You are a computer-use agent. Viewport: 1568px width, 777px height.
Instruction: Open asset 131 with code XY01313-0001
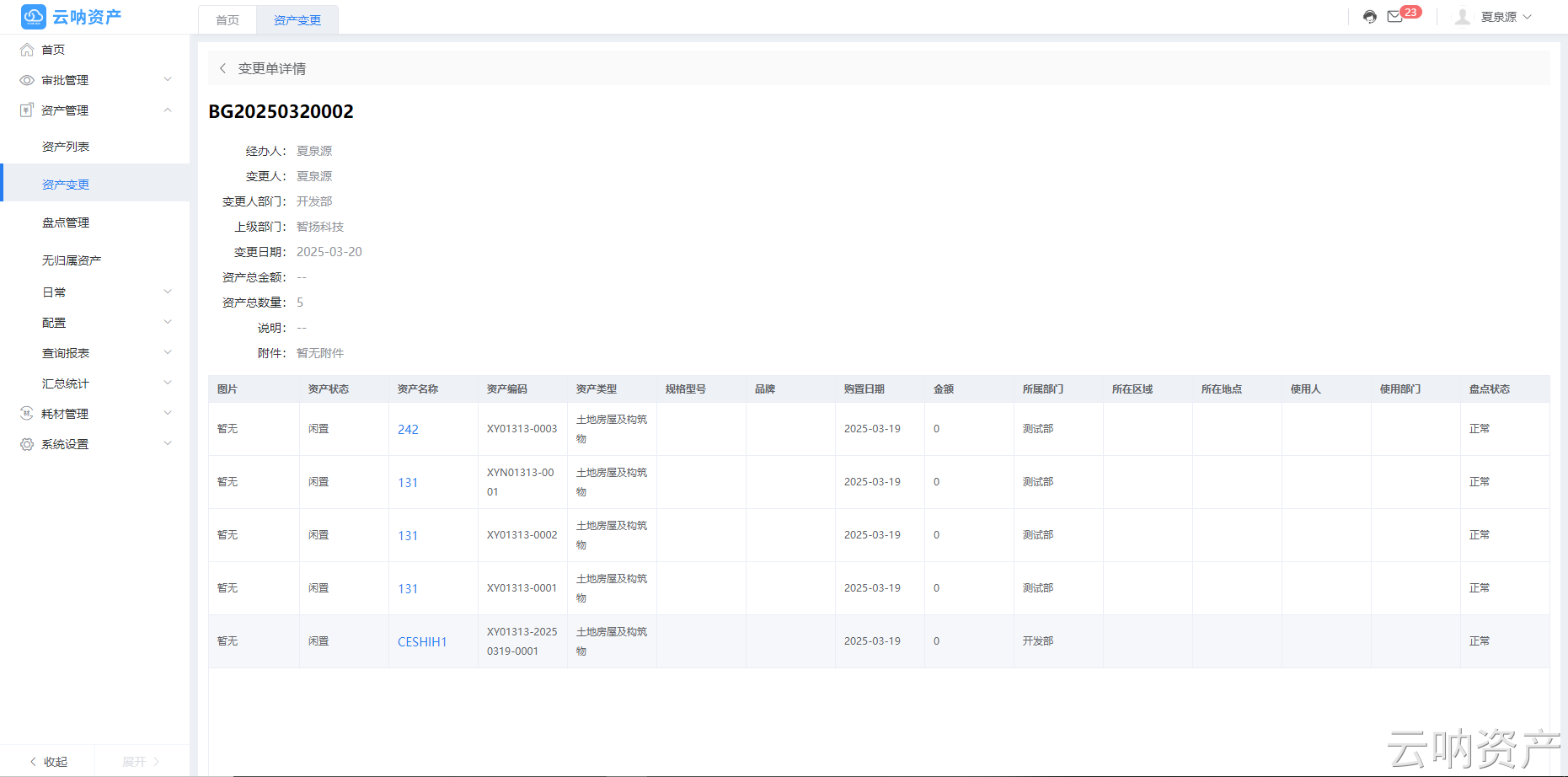408,589
